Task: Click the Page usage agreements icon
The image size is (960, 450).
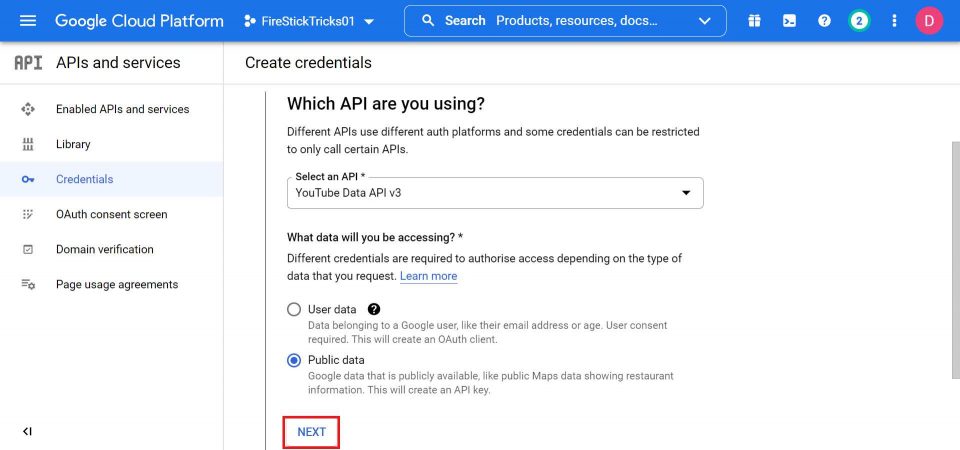Action: point(28,284)
